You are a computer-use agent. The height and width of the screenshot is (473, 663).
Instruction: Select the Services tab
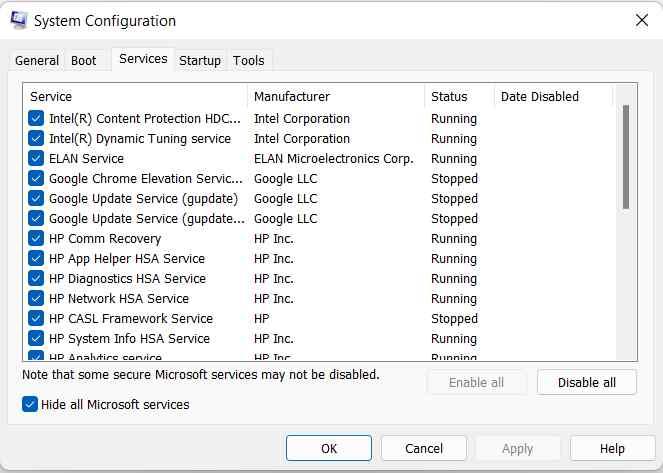point(143,59)
